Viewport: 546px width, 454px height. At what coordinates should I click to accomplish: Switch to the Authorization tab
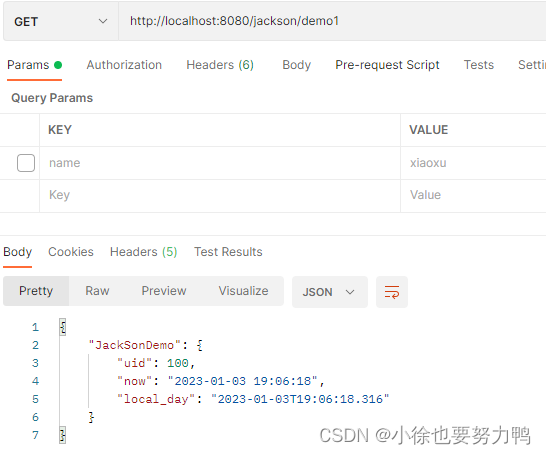[x=124, y=65]
